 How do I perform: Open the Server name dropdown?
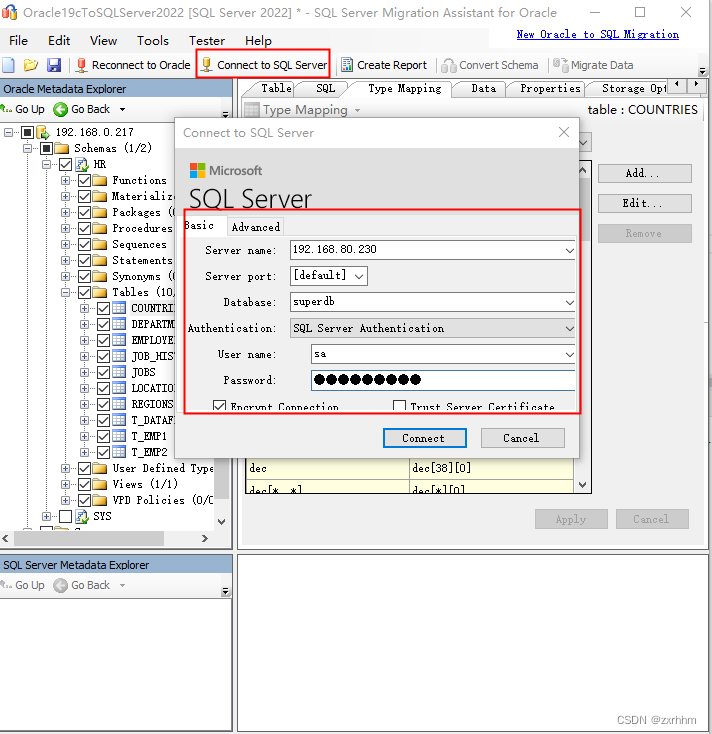pyautogui.click(x=569, y=250)
